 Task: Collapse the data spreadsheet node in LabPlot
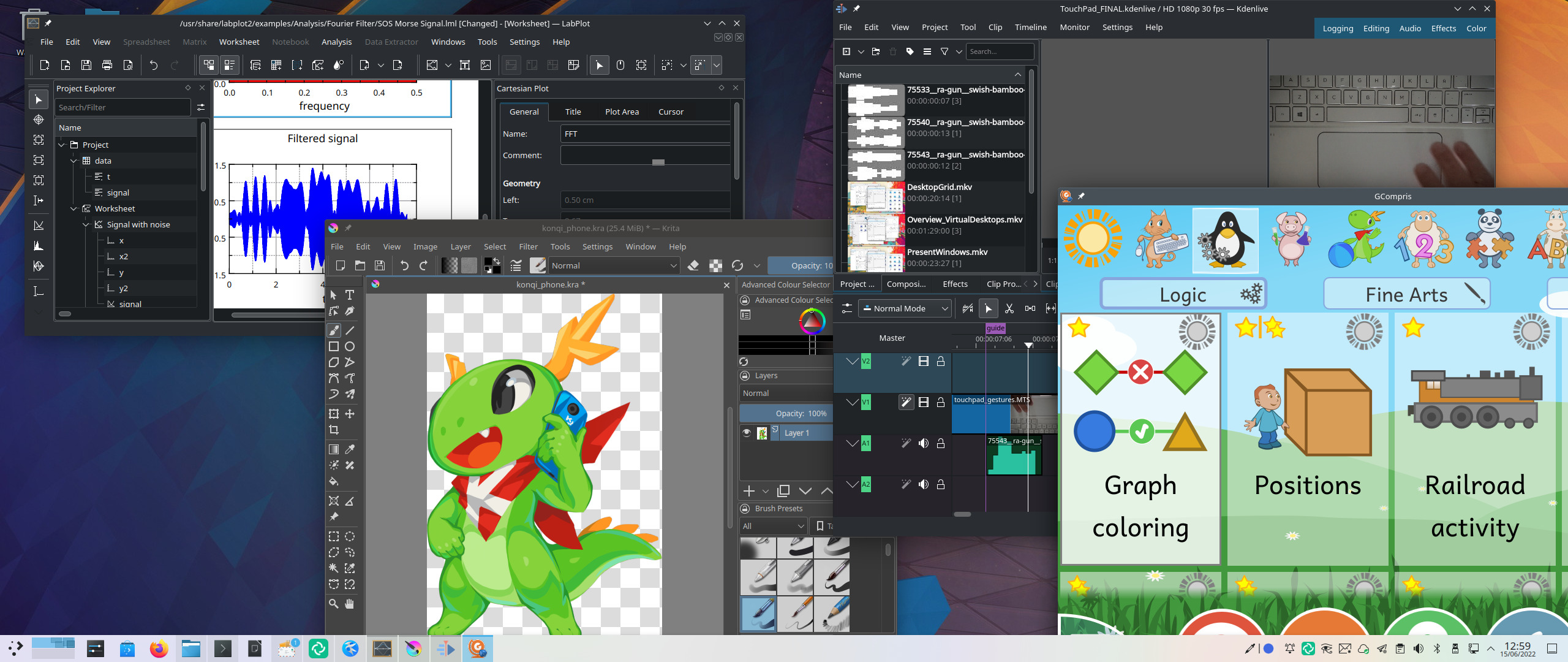point(73,161)
